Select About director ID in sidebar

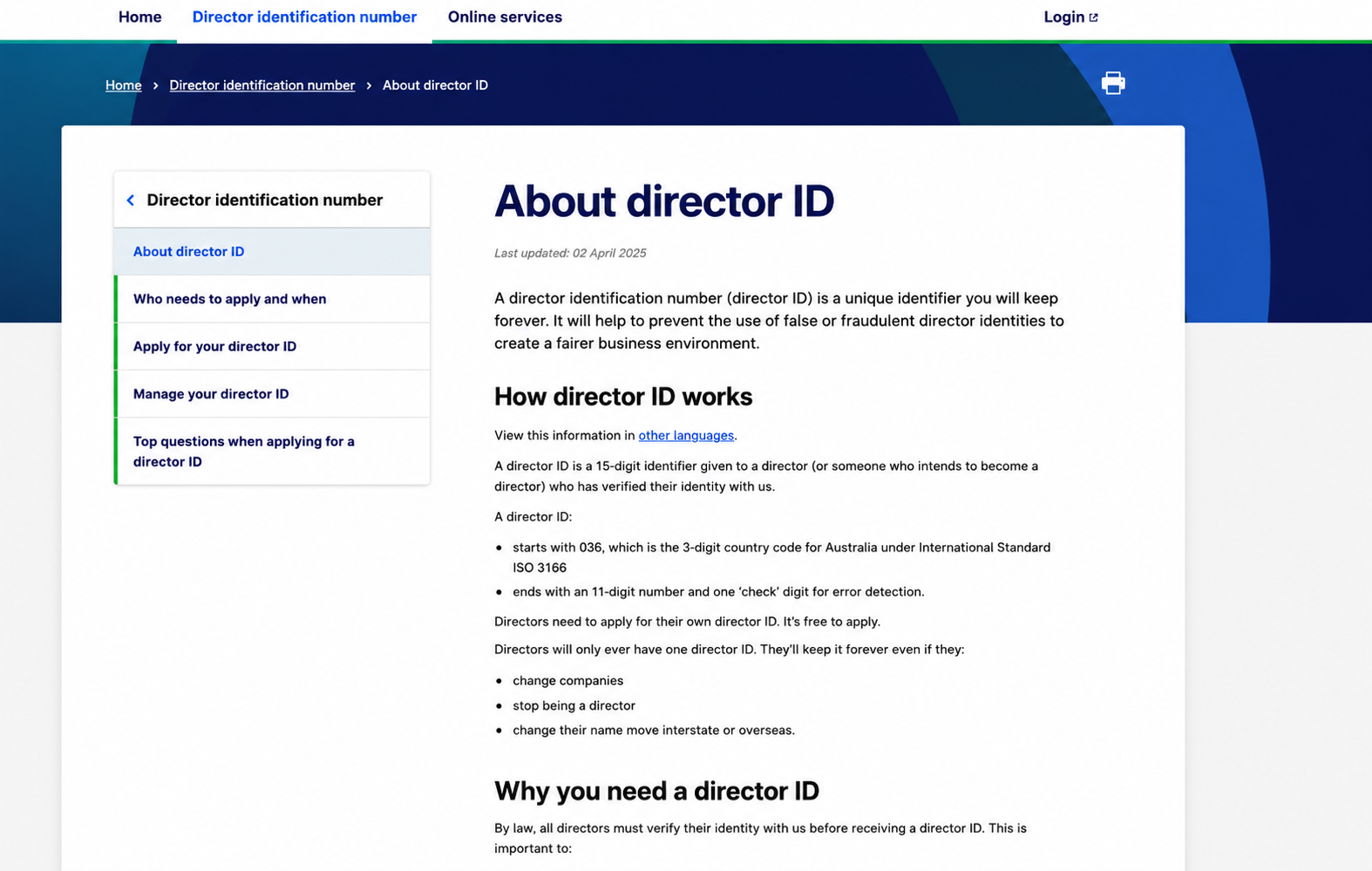272,252
